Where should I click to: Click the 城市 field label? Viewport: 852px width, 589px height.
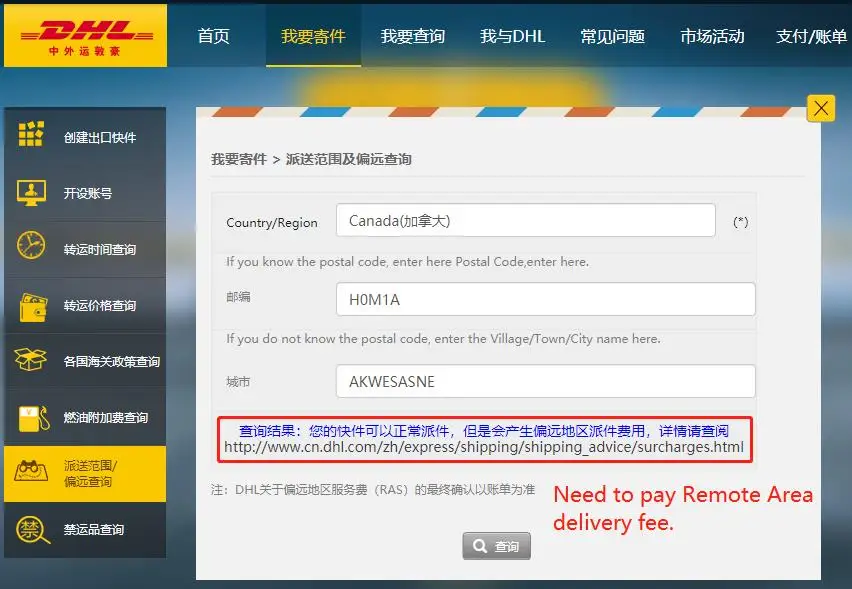[238, 382]
